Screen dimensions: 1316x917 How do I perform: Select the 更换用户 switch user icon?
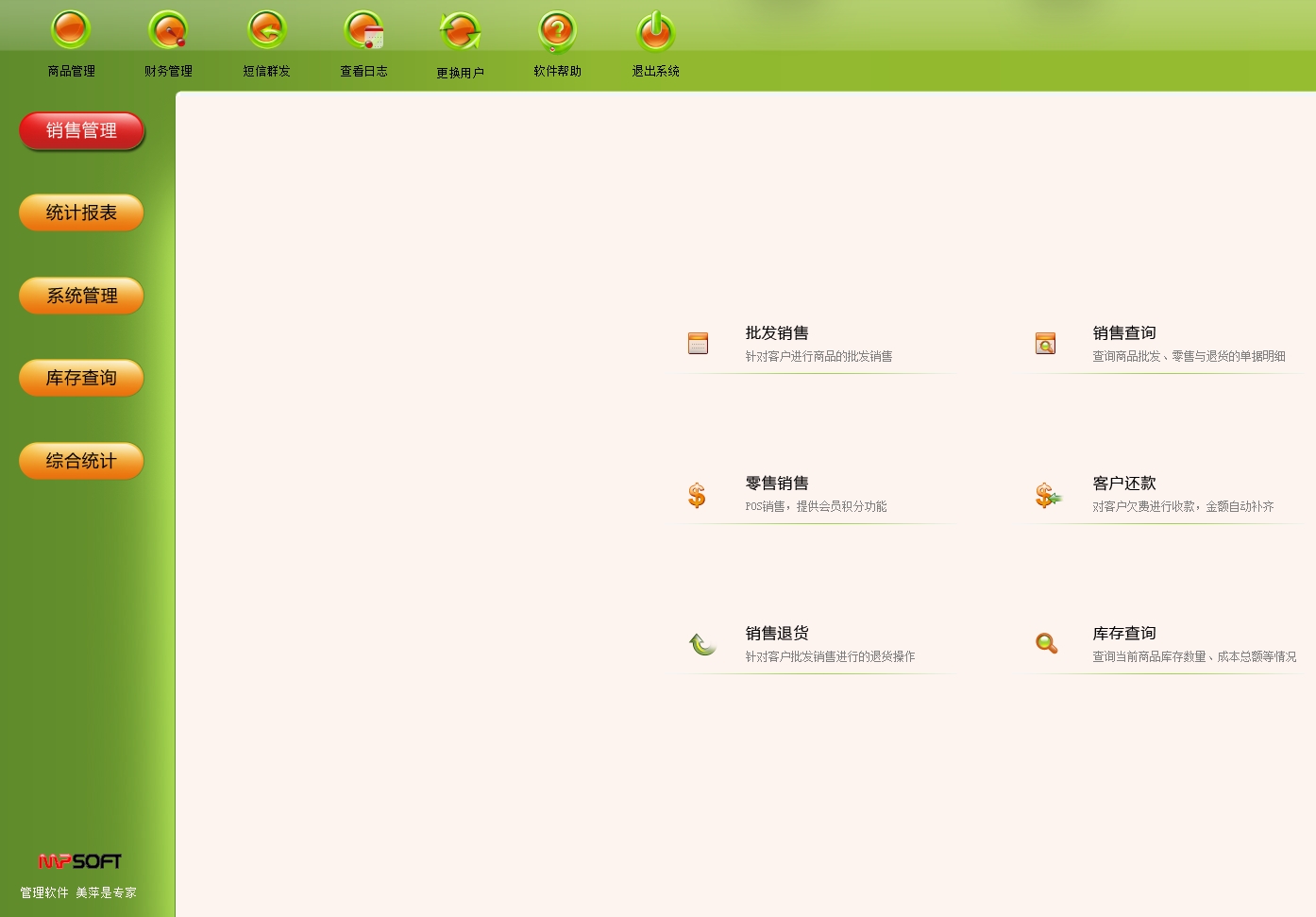pyautogui.click(x=460, y=31)
